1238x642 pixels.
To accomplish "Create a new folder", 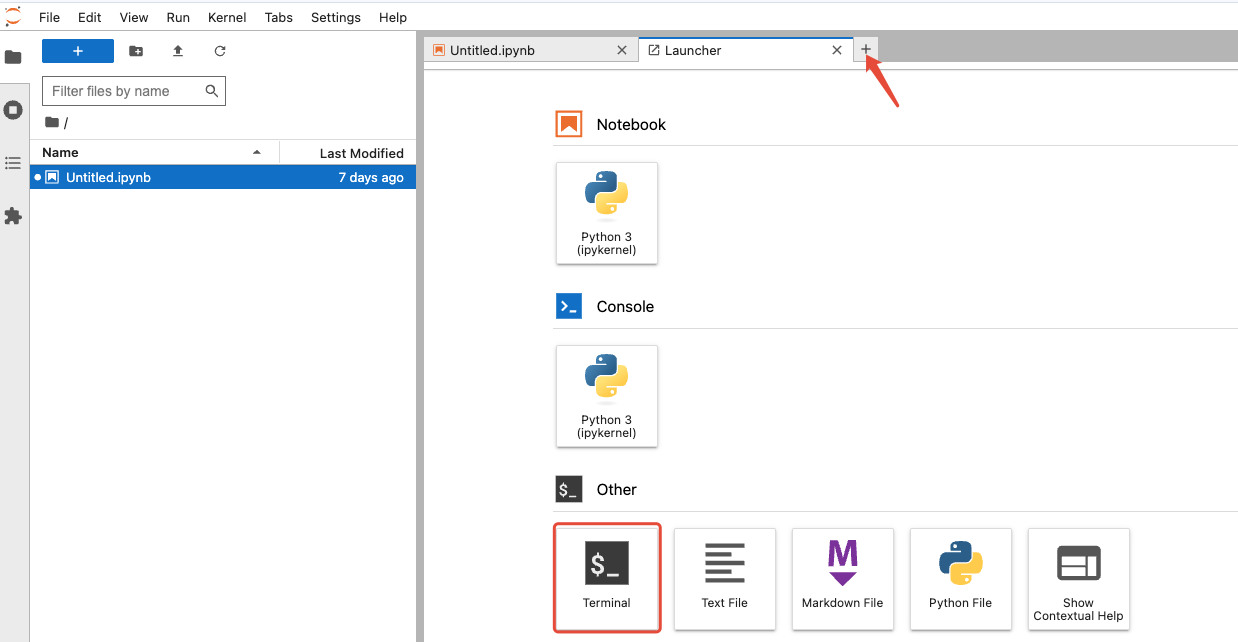I will pos(136,51).
